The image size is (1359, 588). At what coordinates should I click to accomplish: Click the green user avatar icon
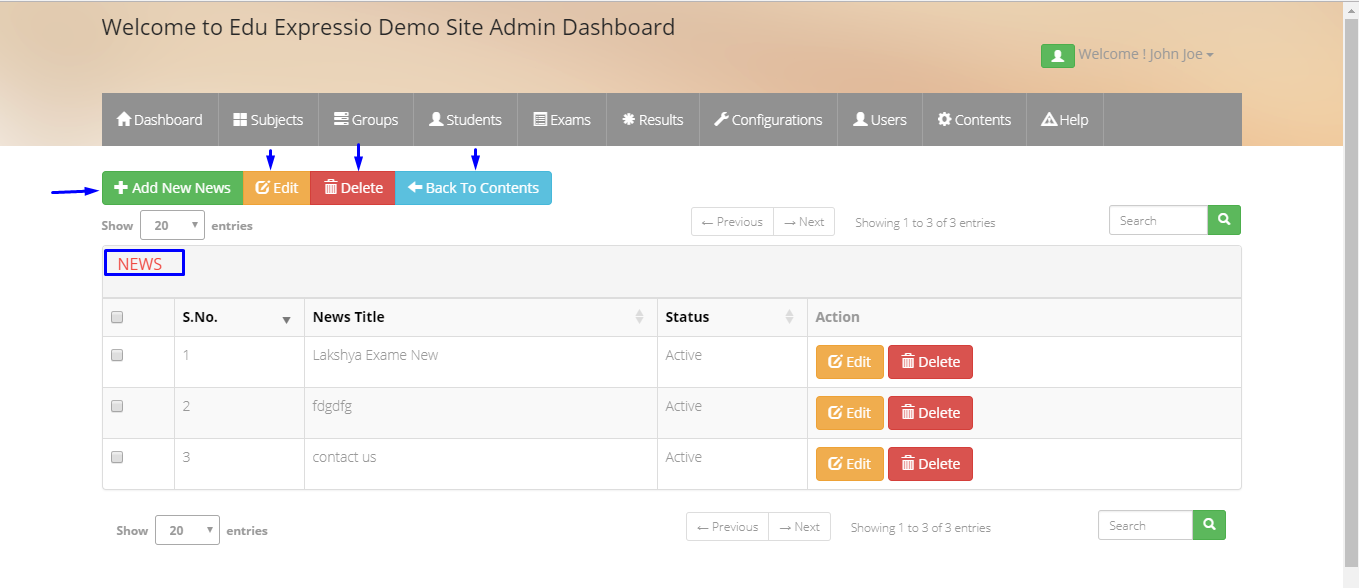1057,55
